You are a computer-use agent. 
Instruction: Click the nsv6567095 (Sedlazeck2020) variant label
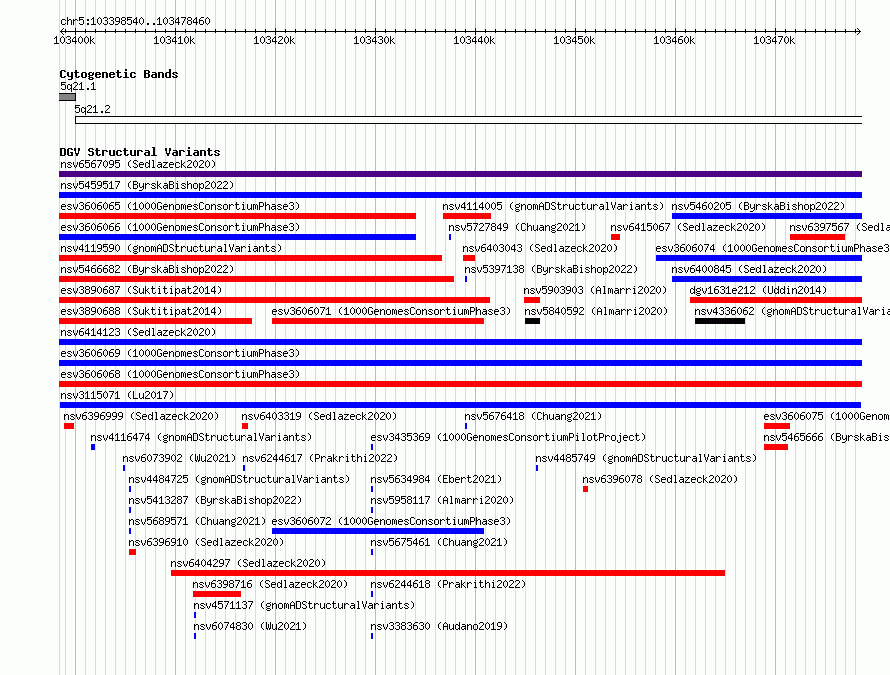point(138,164)
